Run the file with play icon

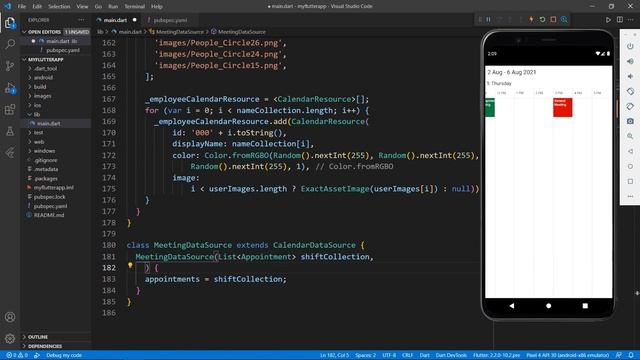608,20
